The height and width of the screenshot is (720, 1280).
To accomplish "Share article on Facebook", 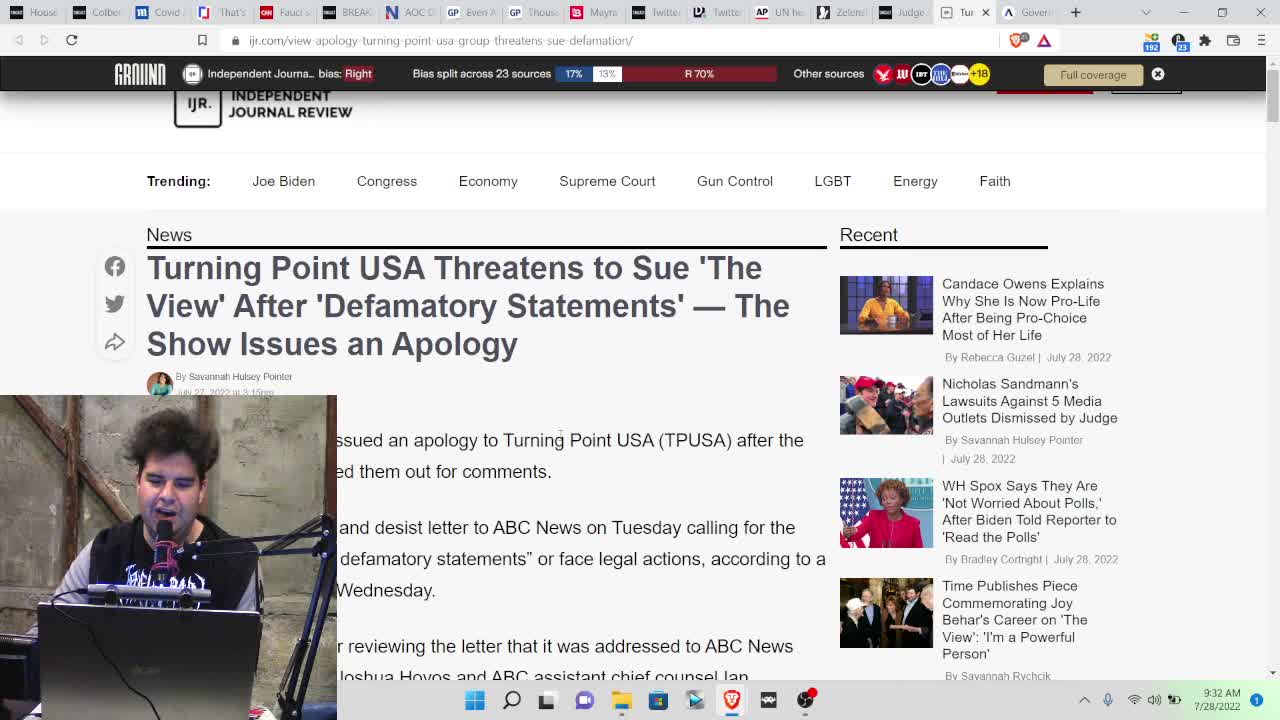I will coord(115,266).
